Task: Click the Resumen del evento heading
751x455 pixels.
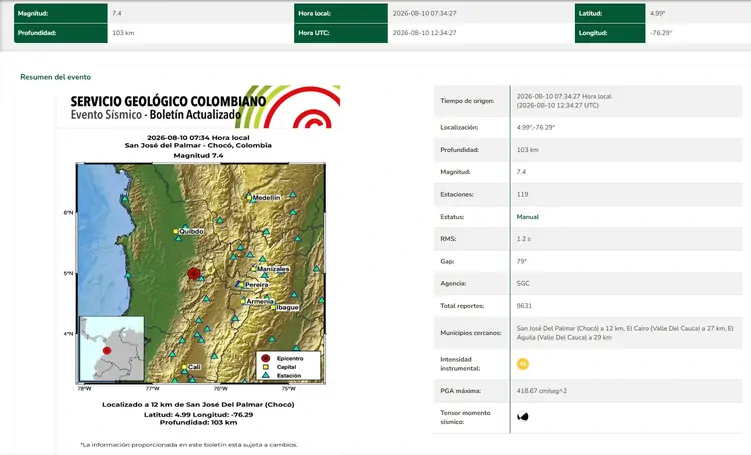Action: (56, 77)
